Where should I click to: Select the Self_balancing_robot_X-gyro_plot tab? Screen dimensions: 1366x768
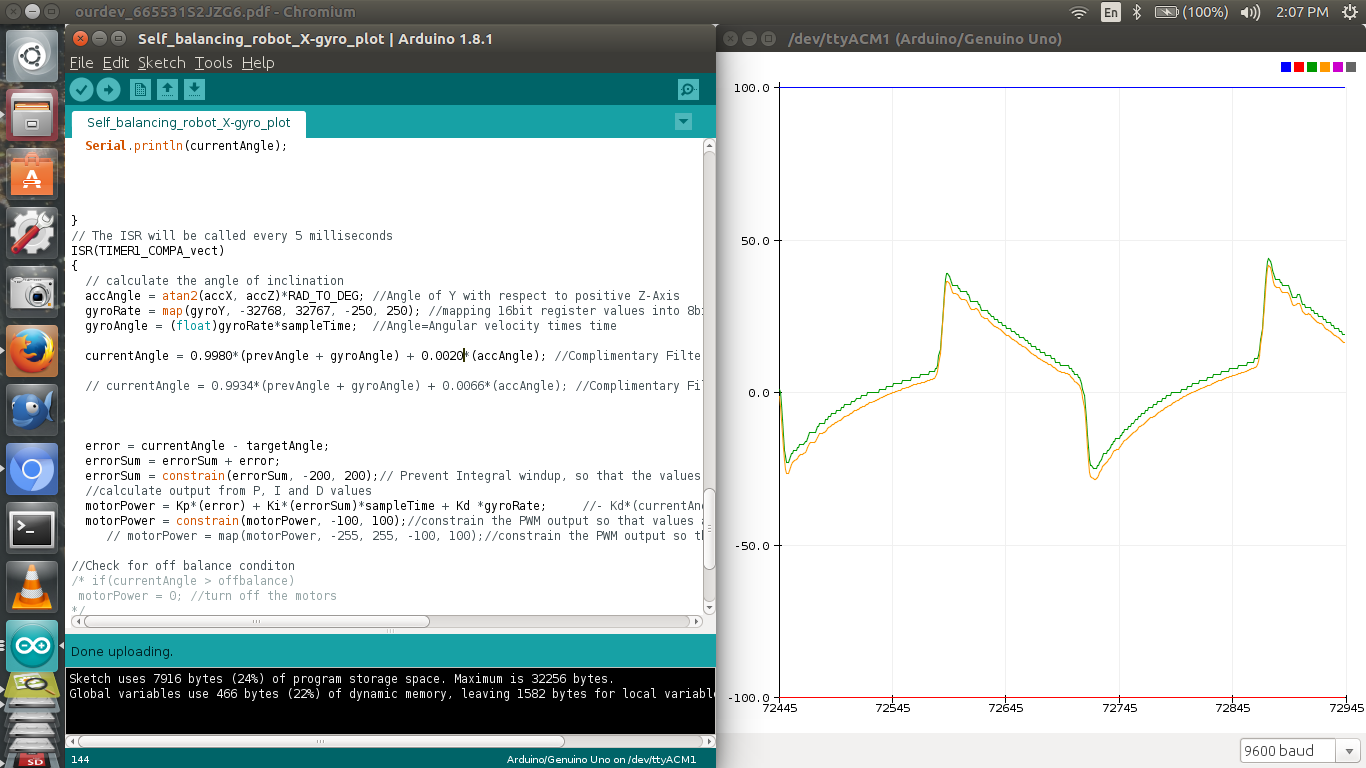coord(188,123)
